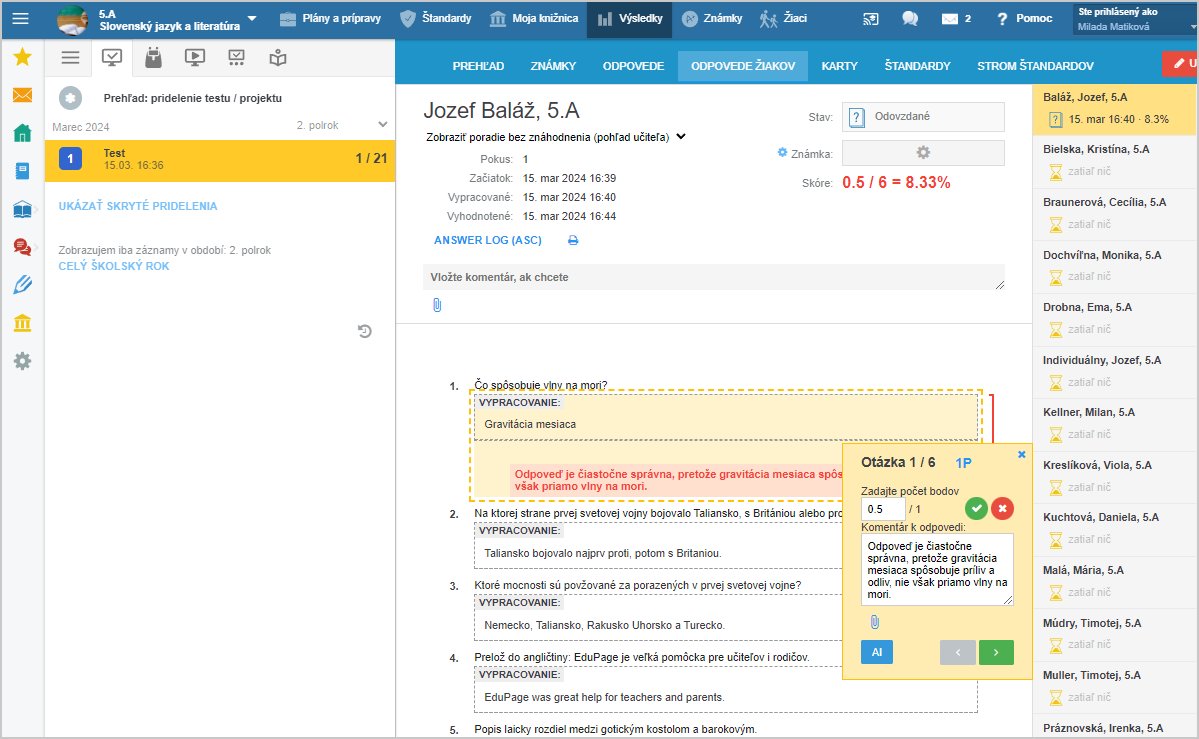The width and height of the screenshot is (1199, 739).
Task: Mark answer wrong with red cross button
Action: click(x=1002, y=508)
